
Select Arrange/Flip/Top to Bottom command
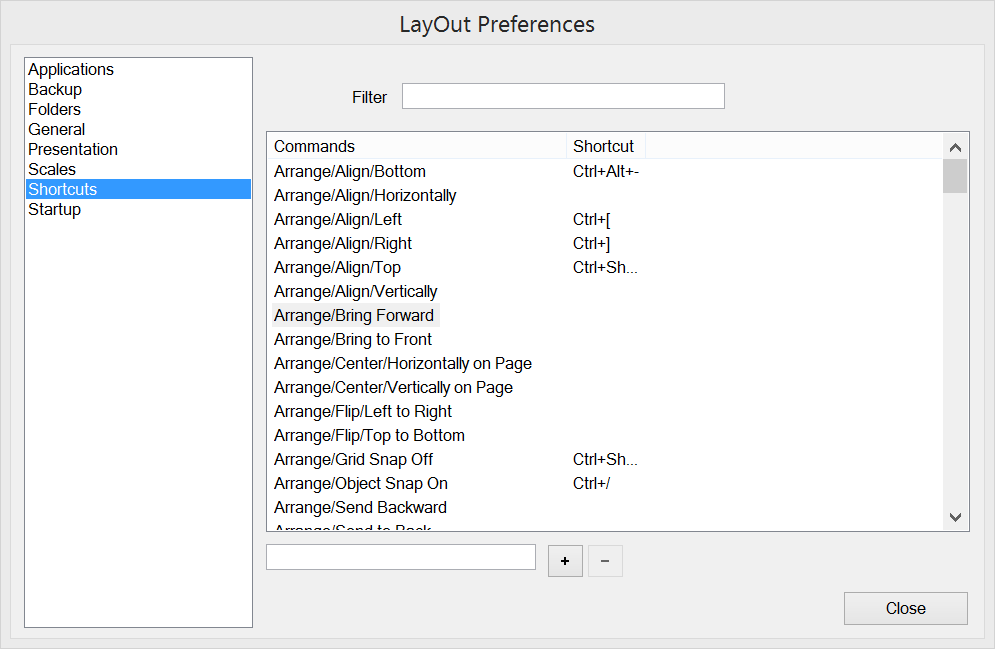[x=369, y=436]
